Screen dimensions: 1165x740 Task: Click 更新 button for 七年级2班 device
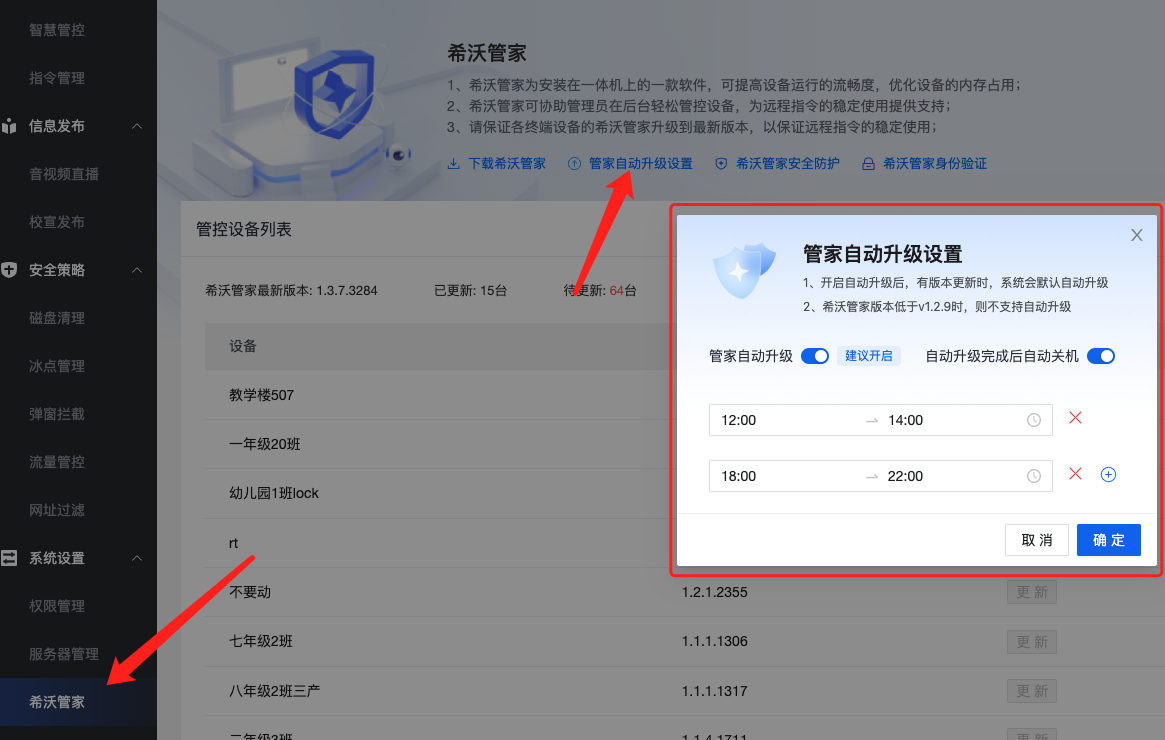[x=1032, y=642]
